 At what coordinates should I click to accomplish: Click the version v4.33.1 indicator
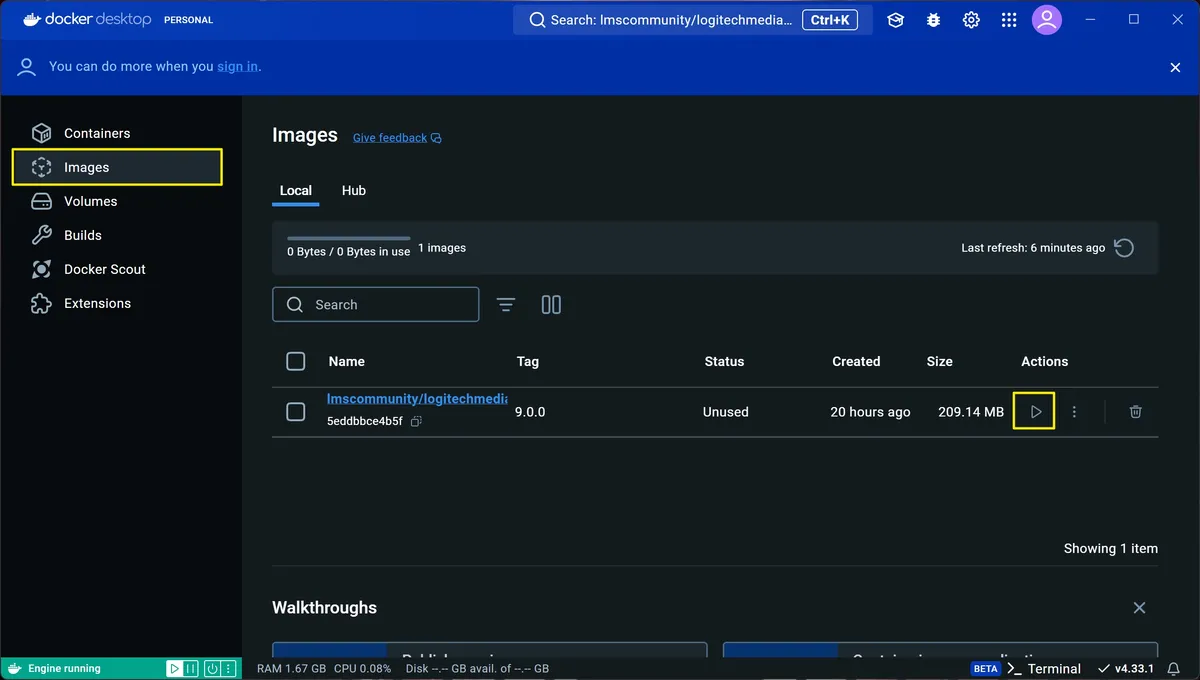pos(1126,669)
